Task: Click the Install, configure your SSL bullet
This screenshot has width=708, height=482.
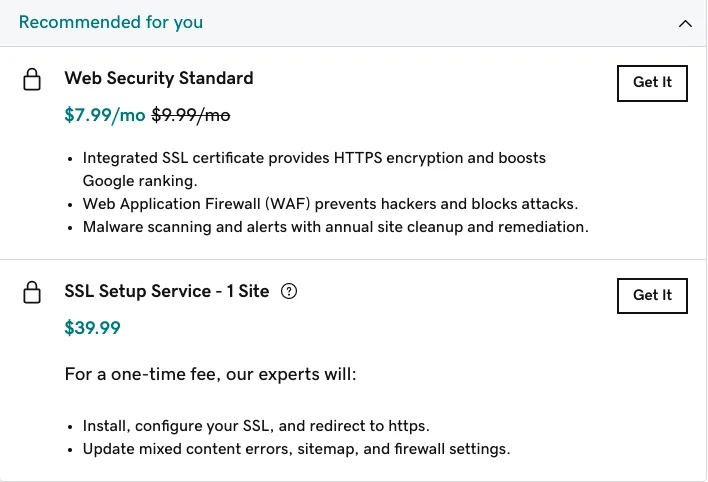Action: point(256,426)
